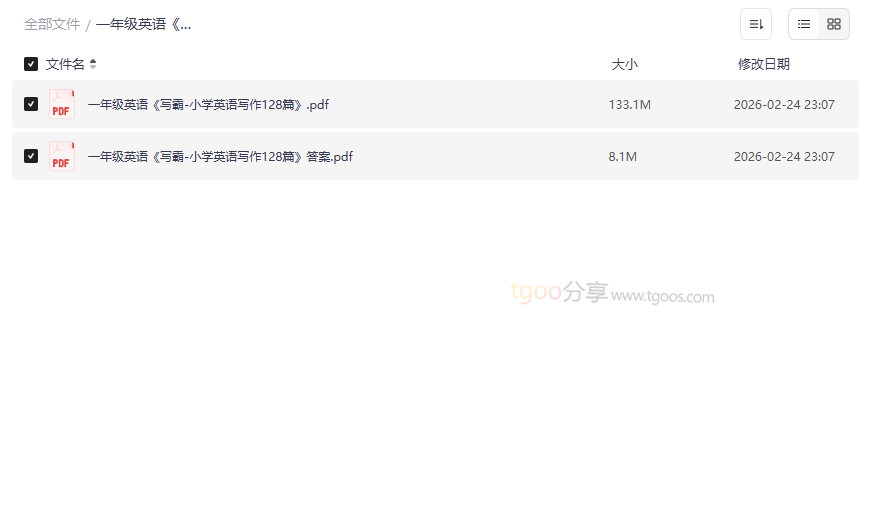Uncheck the first PDF file's checkbox
Image resolution: width=874 pixels, height=514 pixels.
[x=31, y=104]
